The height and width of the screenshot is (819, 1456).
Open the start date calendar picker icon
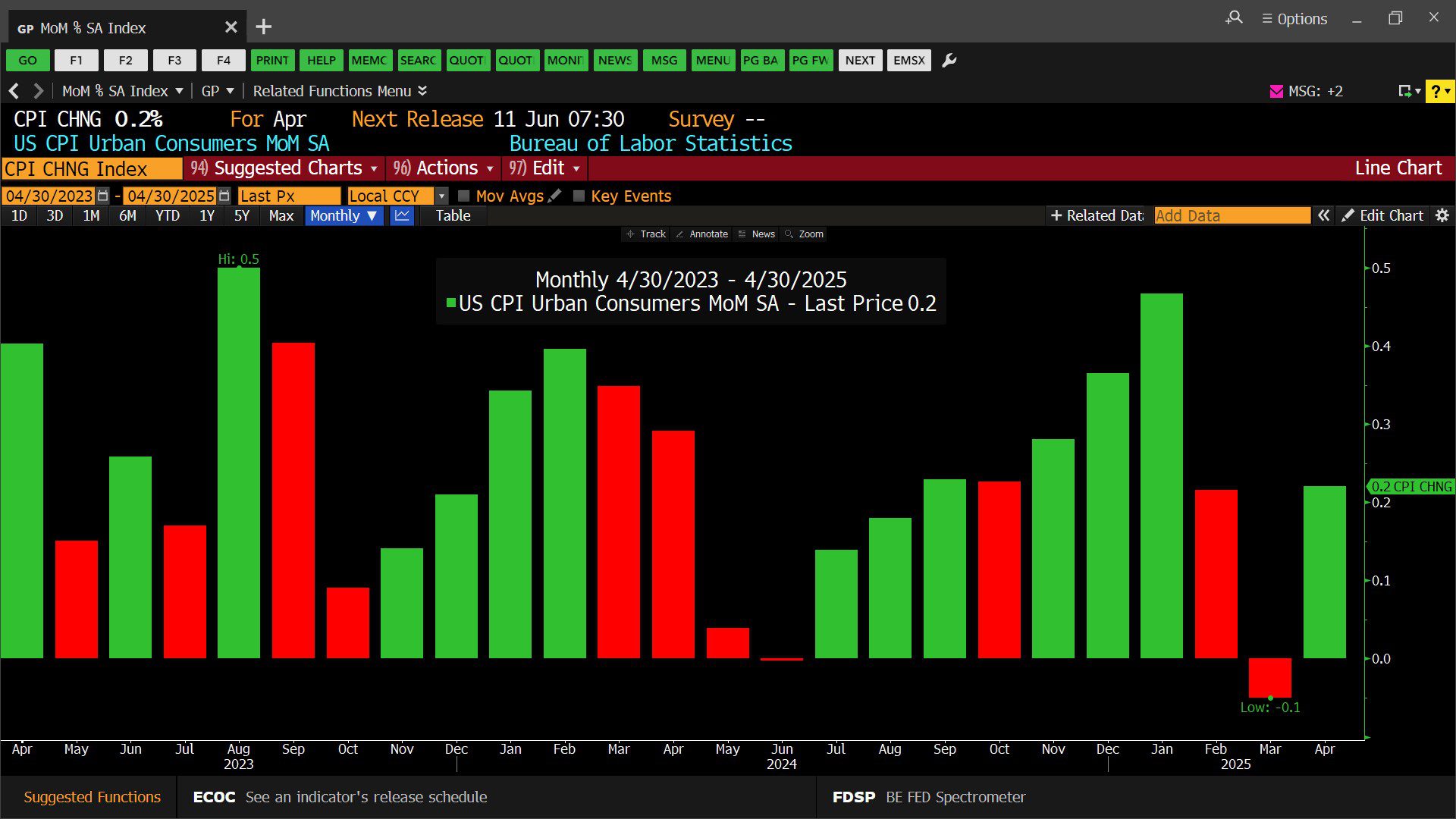[x=103, y=196]
